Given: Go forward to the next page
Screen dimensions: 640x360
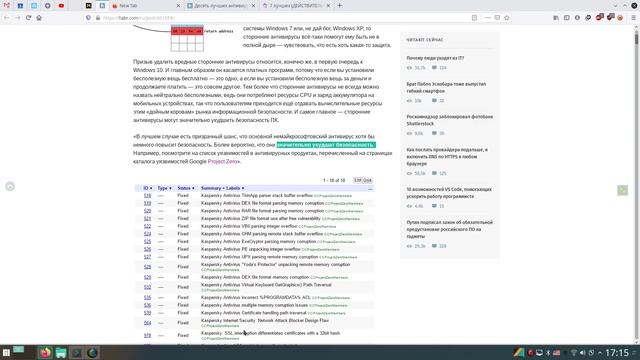Looking at the screenshot, I should (x=18, y=18).
